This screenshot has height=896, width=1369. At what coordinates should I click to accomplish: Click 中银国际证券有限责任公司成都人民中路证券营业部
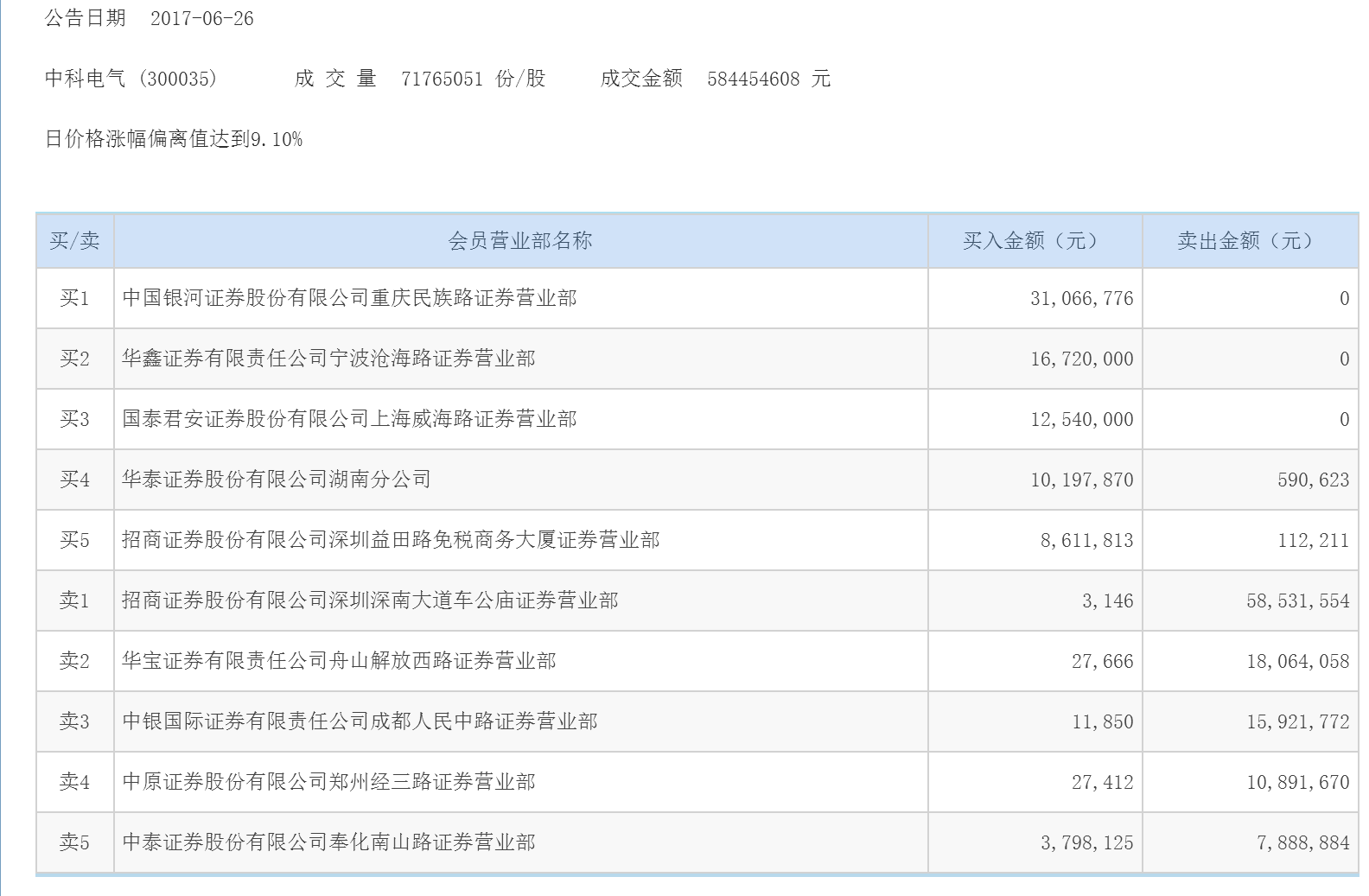pos(360,721)
